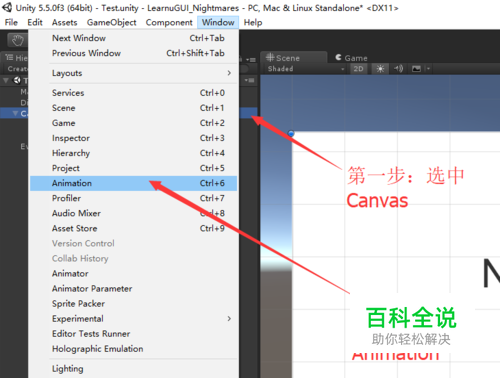The height and width of the screenshot is (378, 500).
Task: Open the Animator window
Action: pyautogui.click(x=133, y=274)
